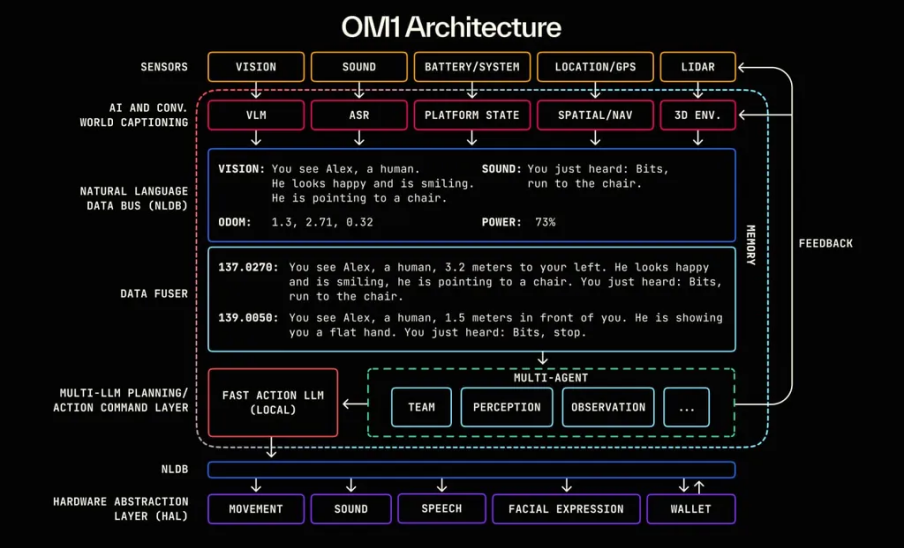
Task: Select the SPEECH output box
Action: (441, 509)
